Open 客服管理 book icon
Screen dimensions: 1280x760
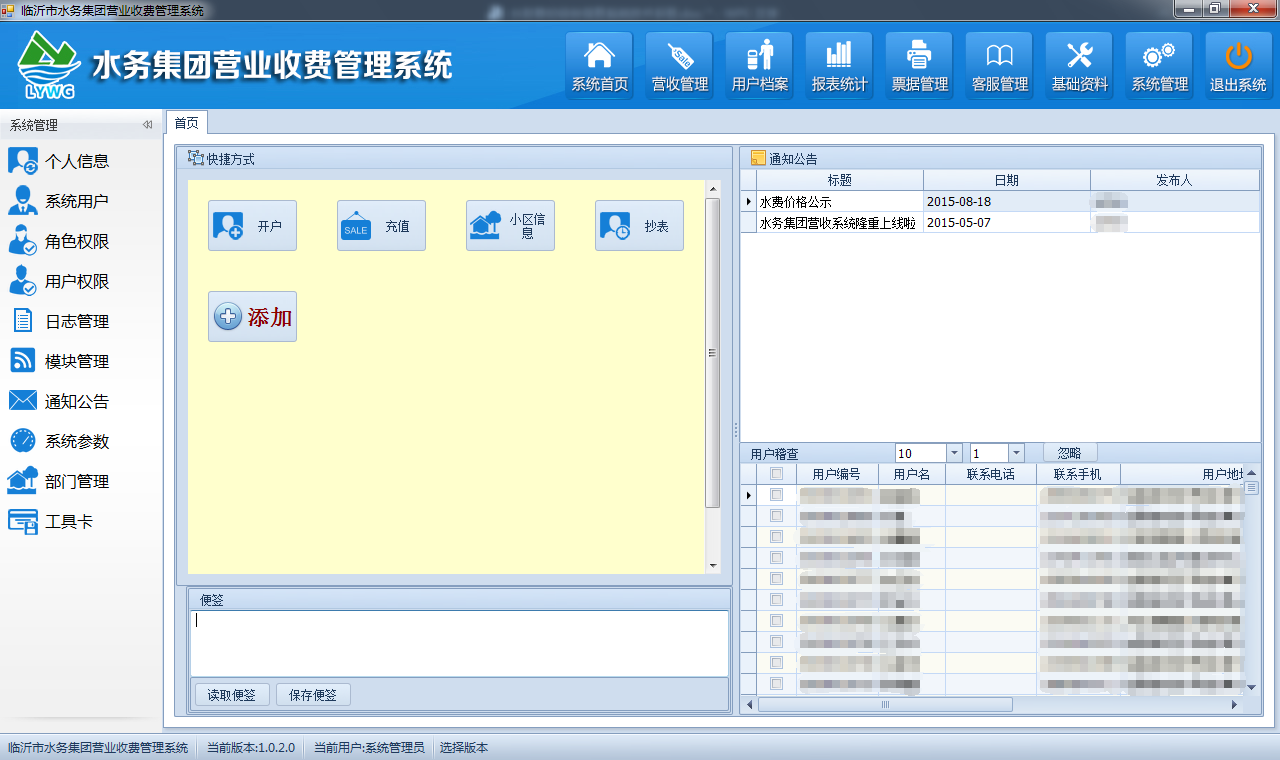click(1000, 66)
